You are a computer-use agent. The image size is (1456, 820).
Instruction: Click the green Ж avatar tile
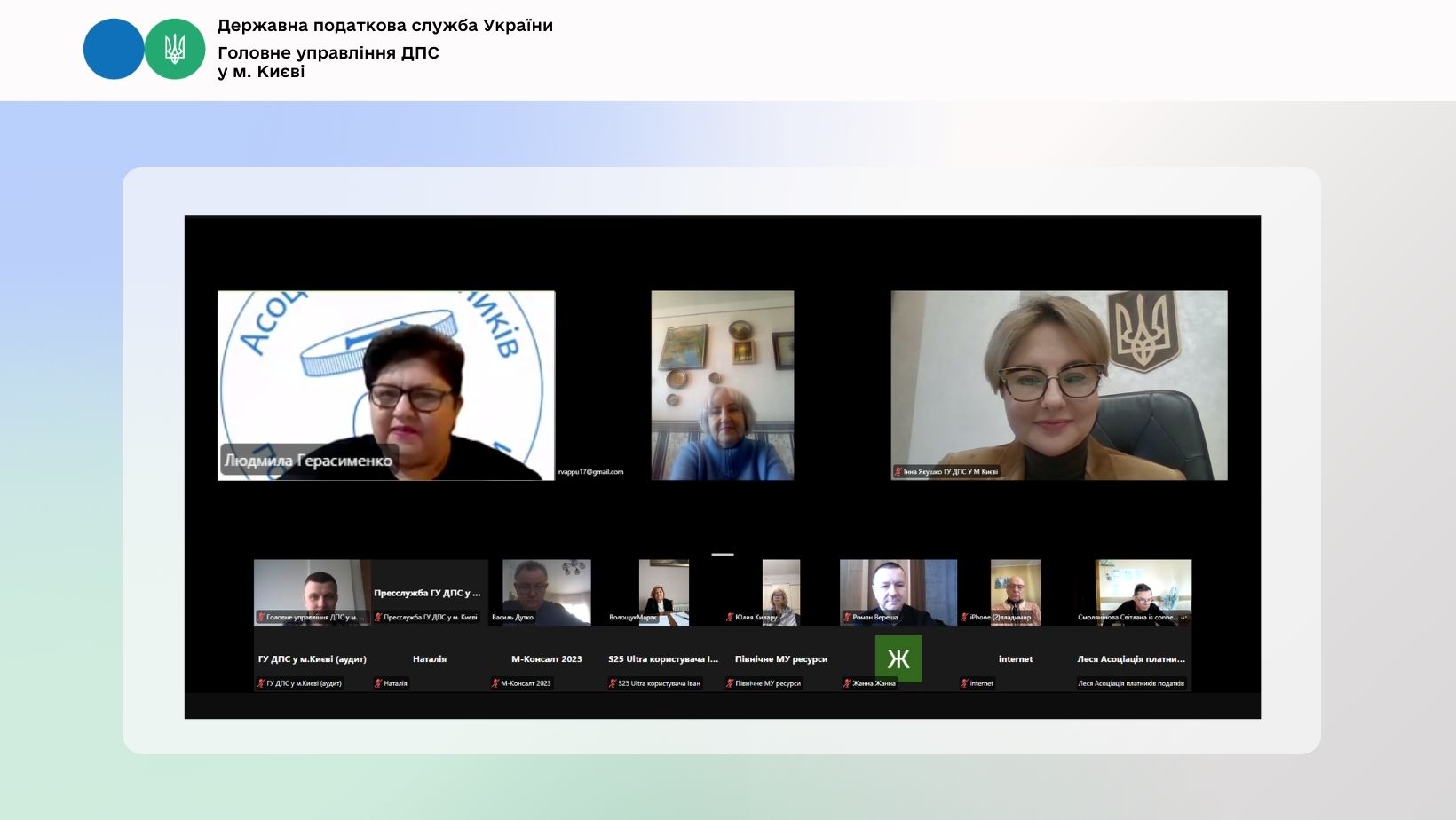(x=898, y=658)
